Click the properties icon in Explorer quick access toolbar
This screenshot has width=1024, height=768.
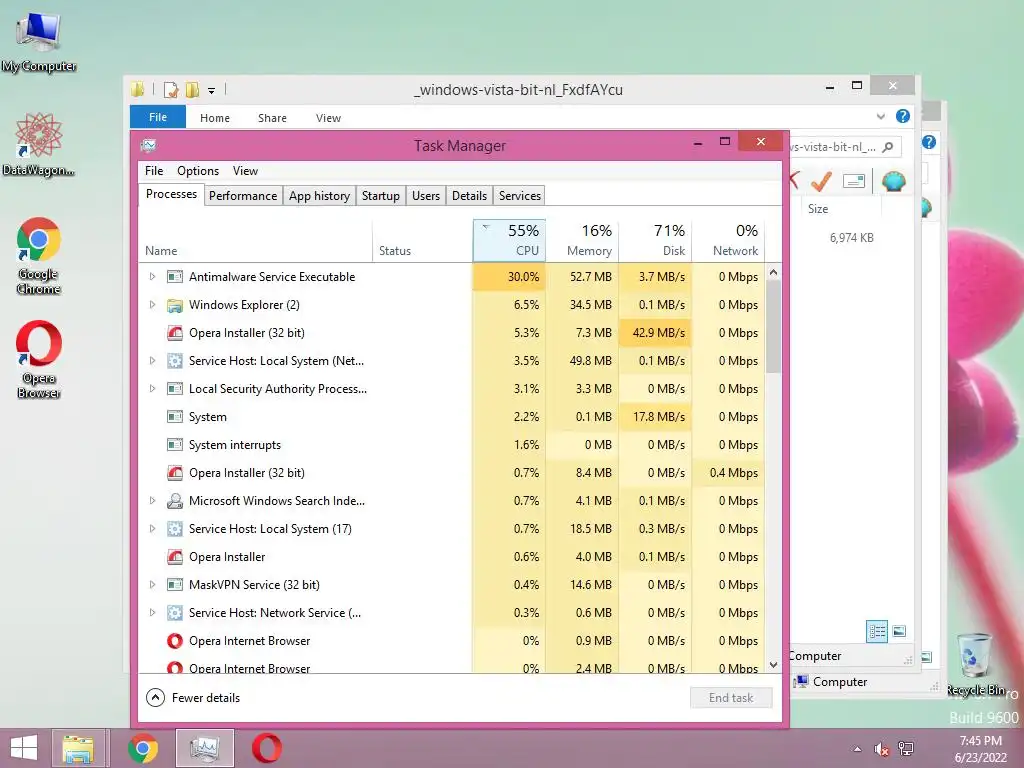tap(170, 89)
